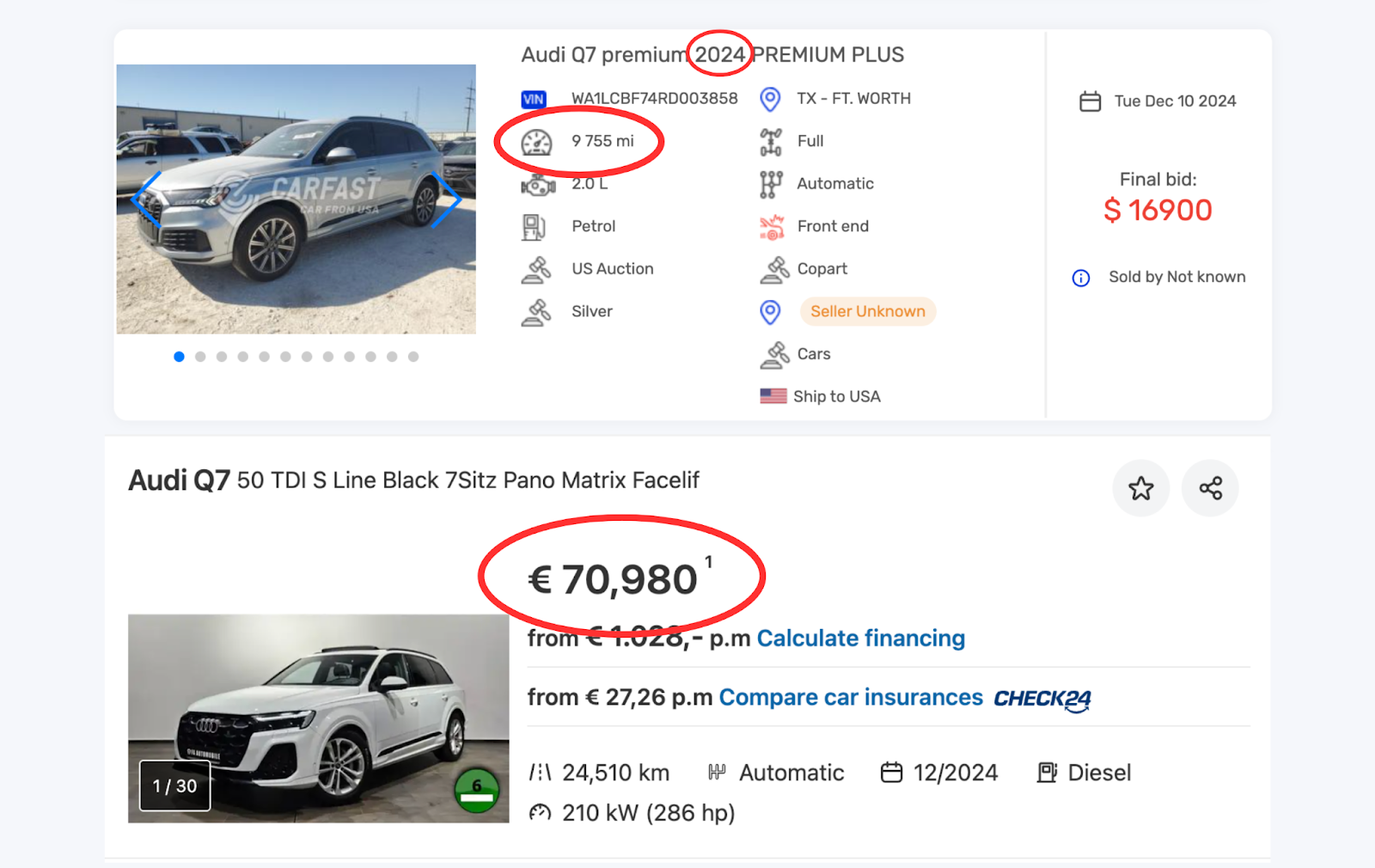Open the white Audi Q7 photo gallery
The height and width of the screenshot is (868, 1375).
point(319,718)
